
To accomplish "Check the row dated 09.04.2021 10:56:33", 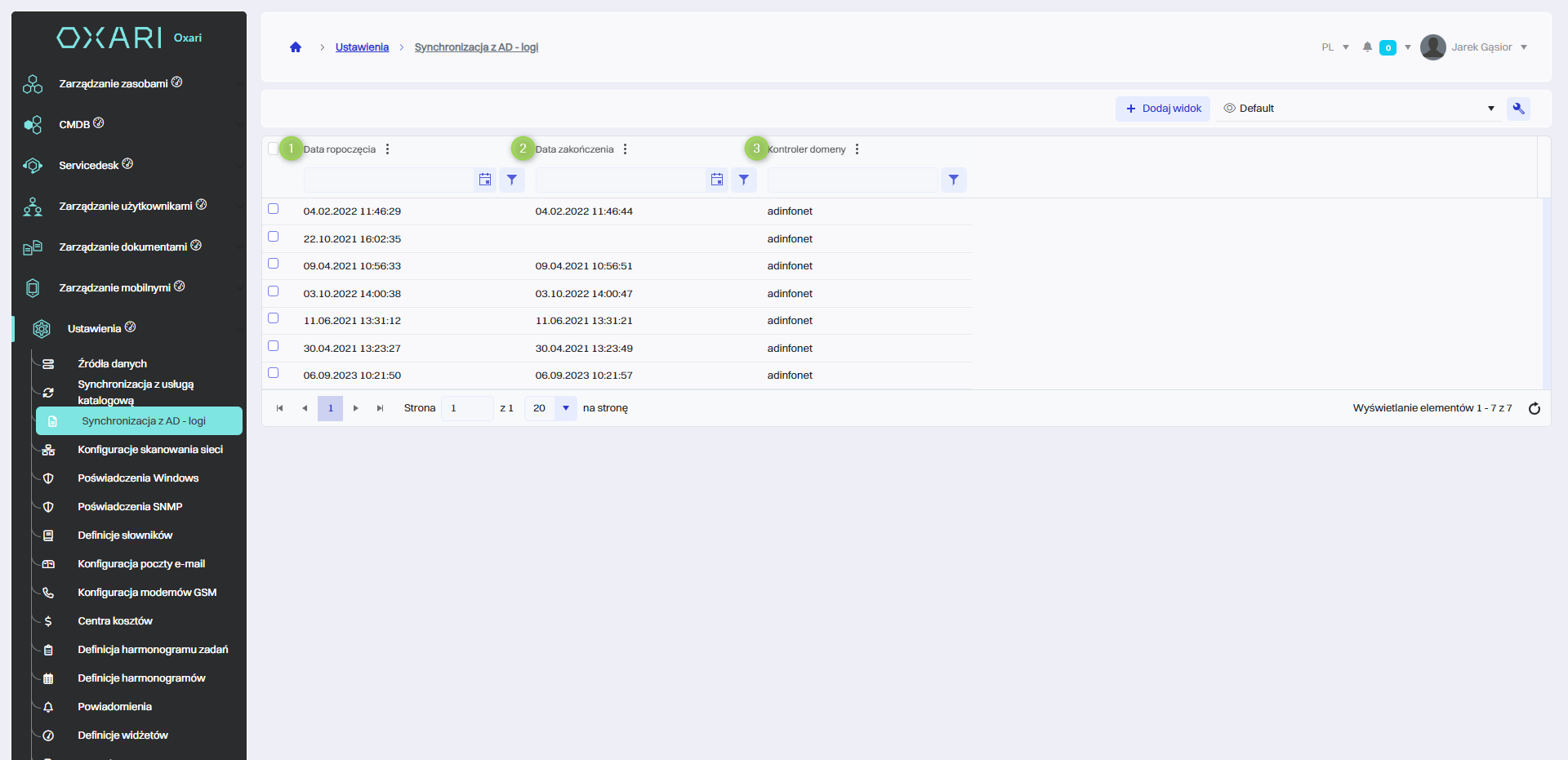I will (x=274, y=264).
